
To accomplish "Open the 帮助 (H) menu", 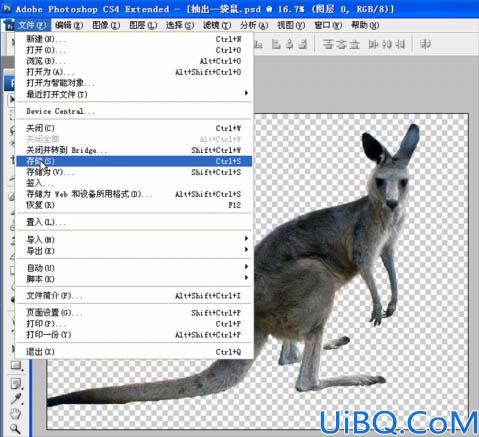I will tap(365, 25).
